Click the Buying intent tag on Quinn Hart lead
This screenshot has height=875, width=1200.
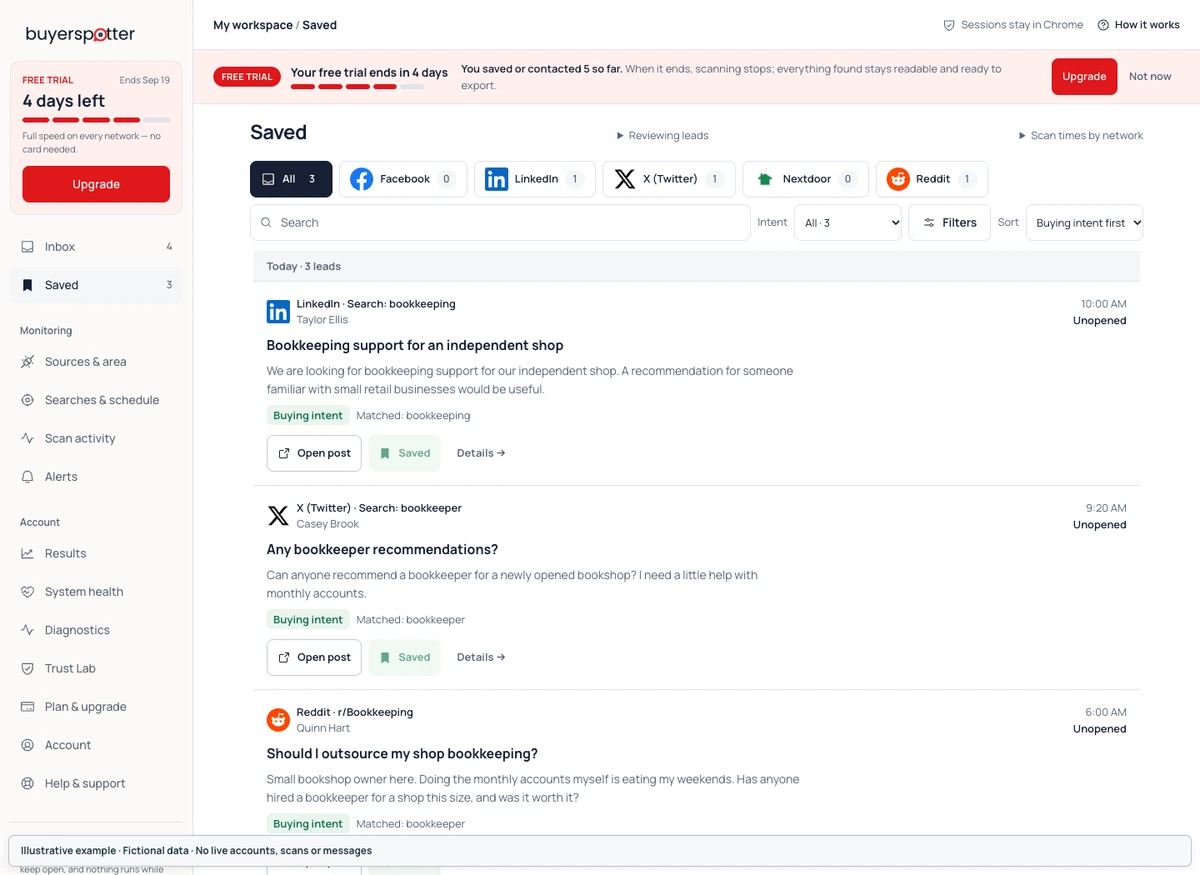click(308, 824)
